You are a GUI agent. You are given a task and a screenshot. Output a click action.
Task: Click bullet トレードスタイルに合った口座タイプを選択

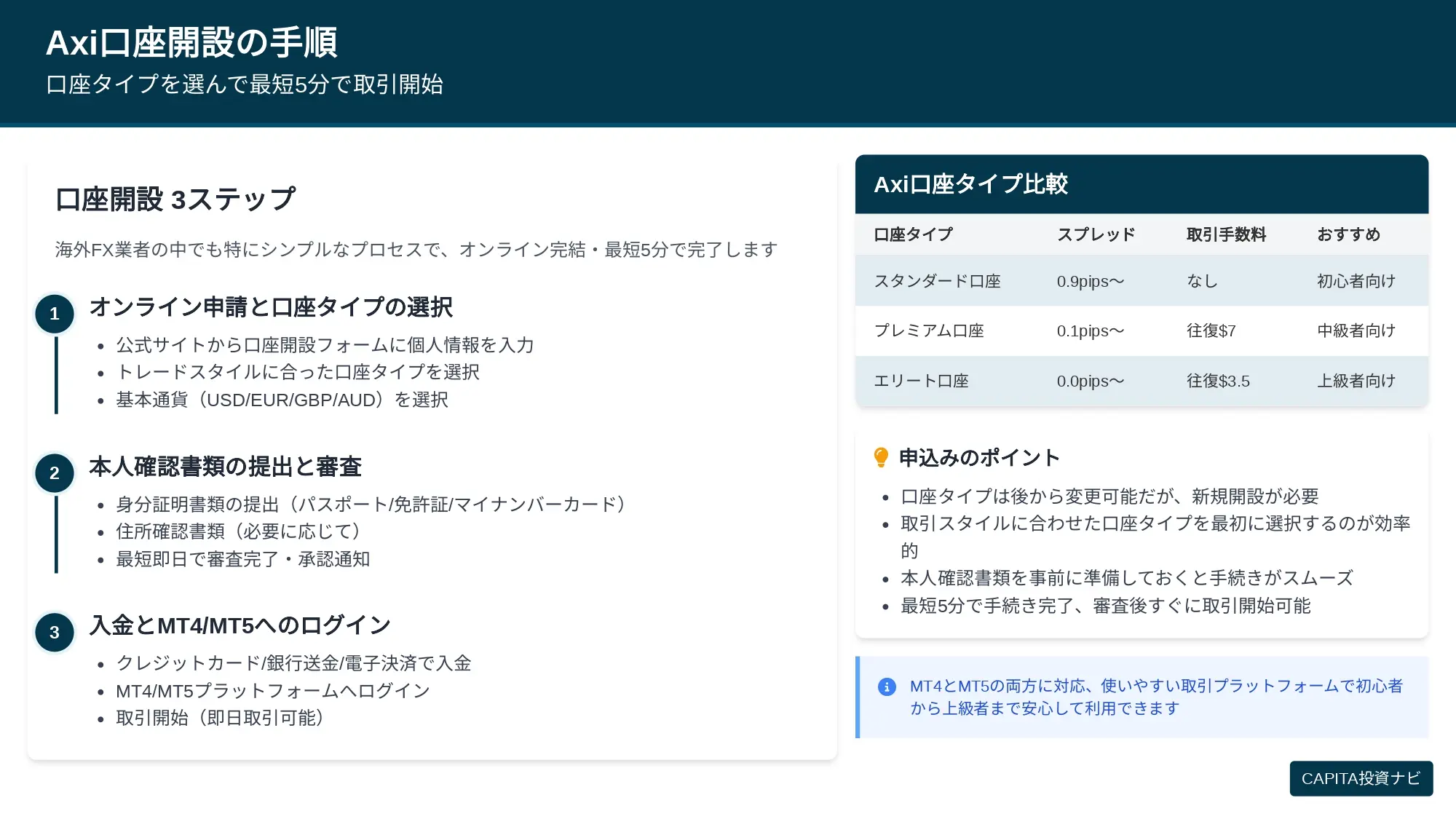298,372
